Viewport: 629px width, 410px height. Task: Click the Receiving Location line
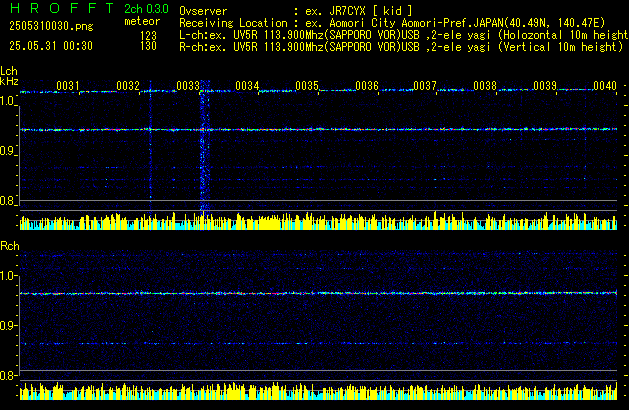(392, 23)
